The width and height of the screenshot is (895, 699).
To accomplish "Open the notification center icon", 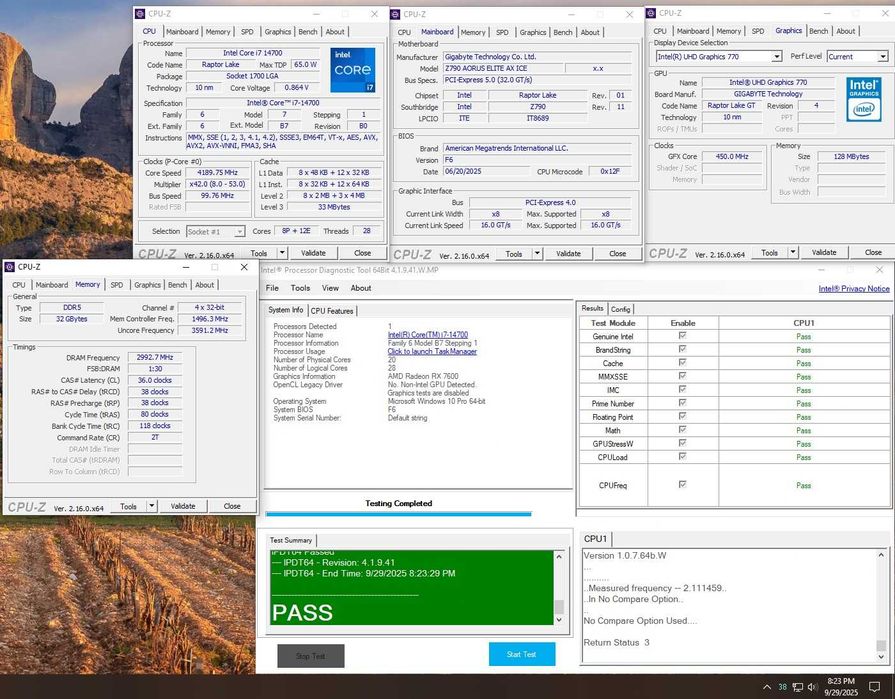I will click(x=874, y=686).
